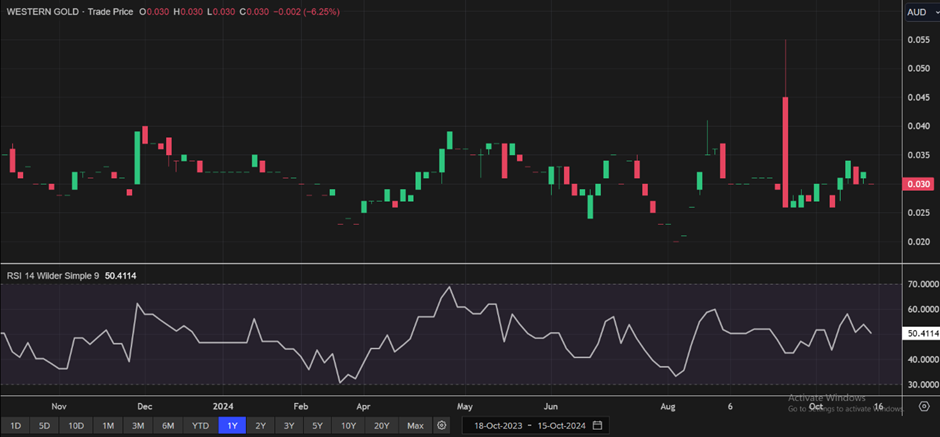Switch chart to 2Y range
The height and width of the screenshot is (437, 940).
[x=261, y=425]
